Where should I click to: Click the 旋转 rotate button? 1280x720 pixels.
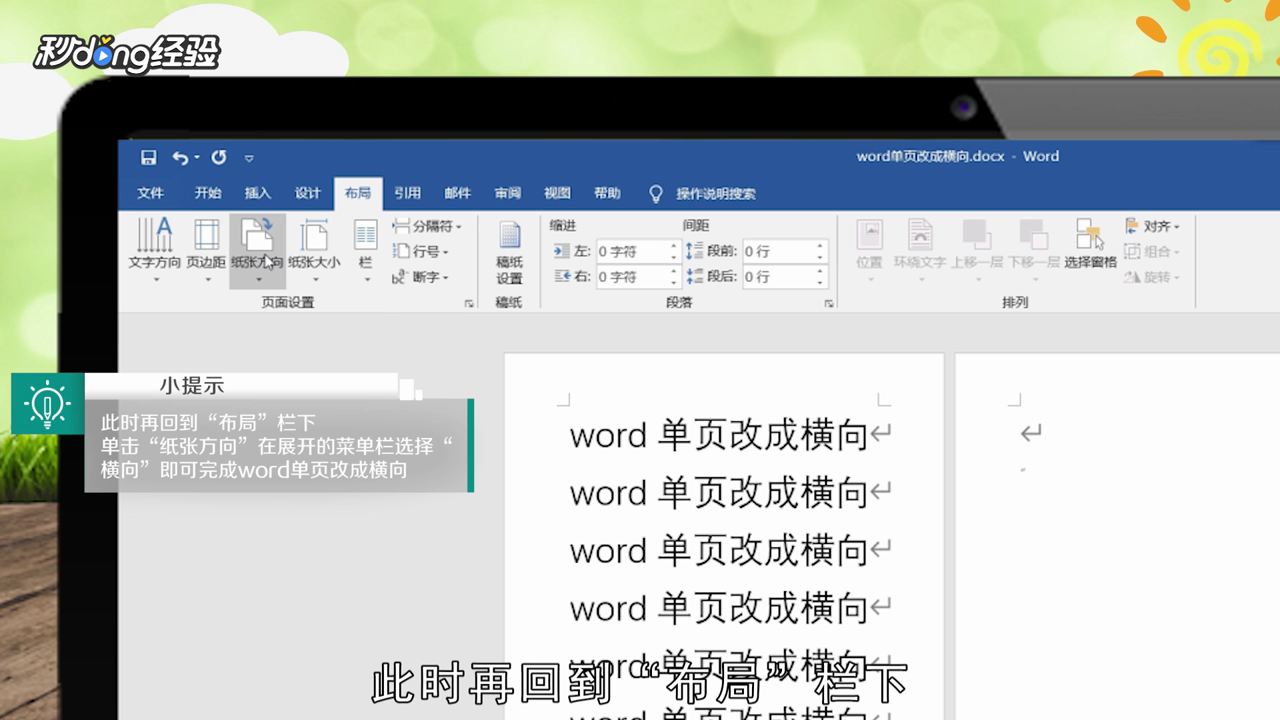coord(1153,277)
